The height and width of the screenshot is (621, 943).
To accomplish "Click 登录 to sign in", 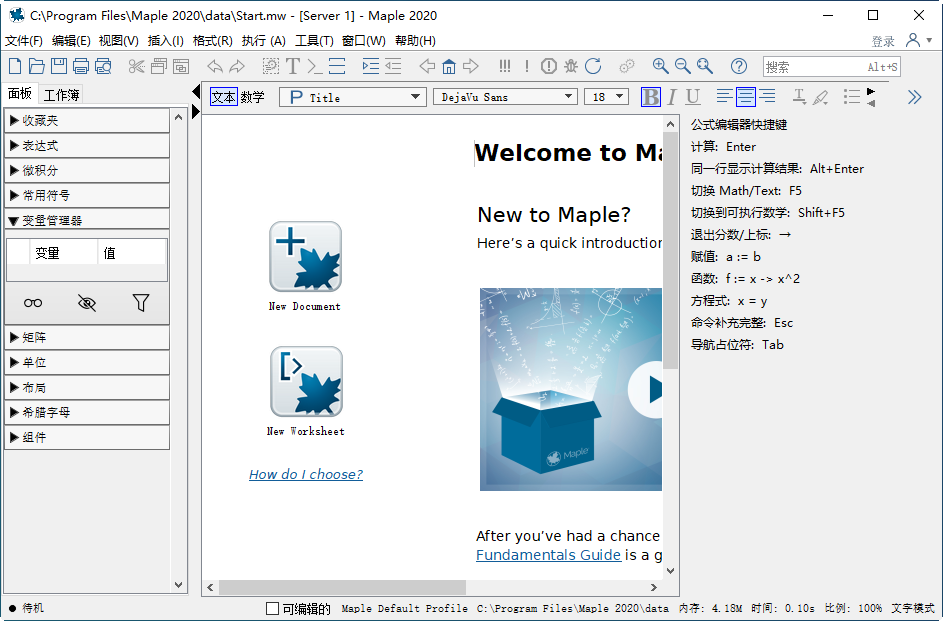I will pos(883,41).
